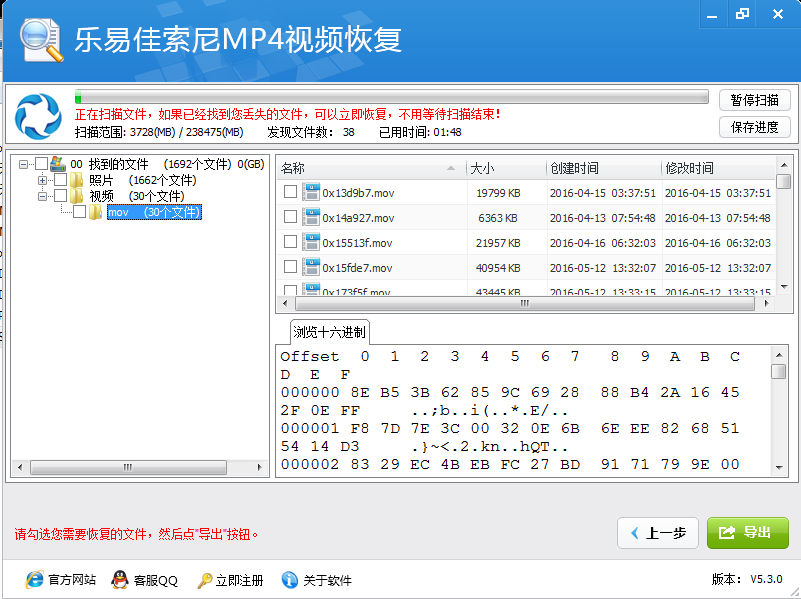Screen dimensions: 801x599
Task: Click the 0x13d9b7.mov file icon
Action: (x=310, y=192)
